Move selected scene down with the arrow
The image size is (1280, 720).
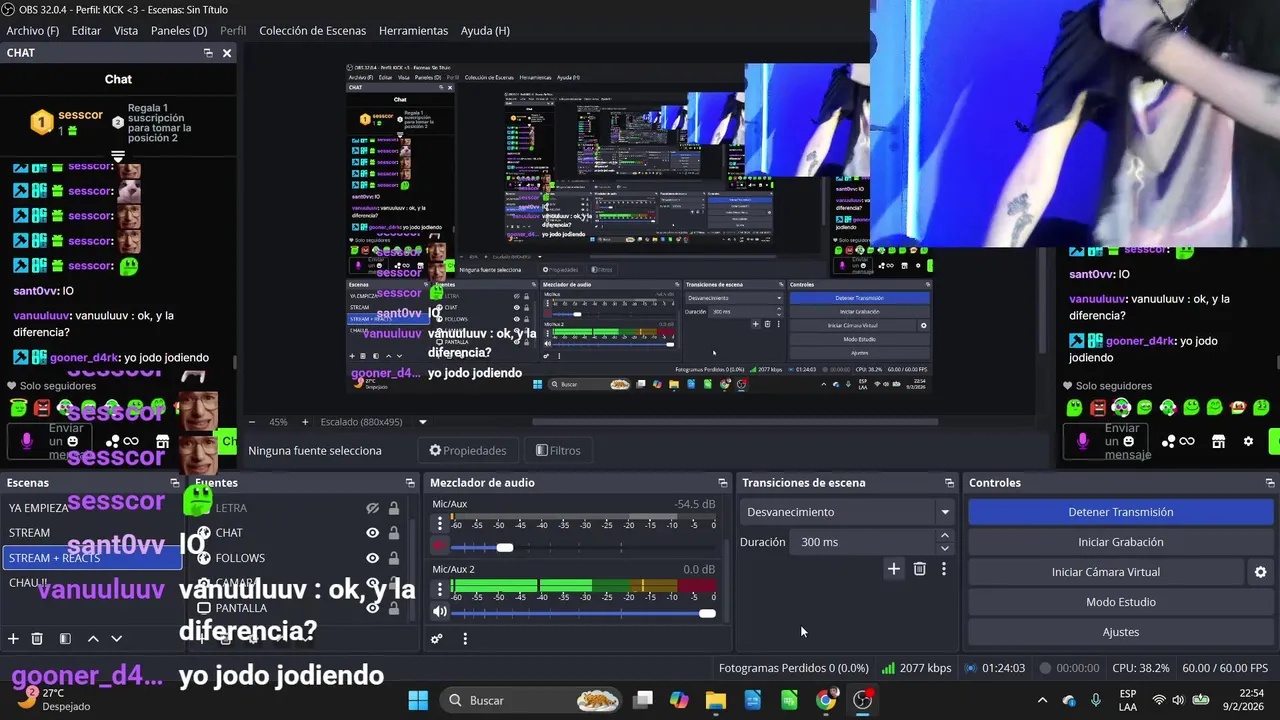116,638
